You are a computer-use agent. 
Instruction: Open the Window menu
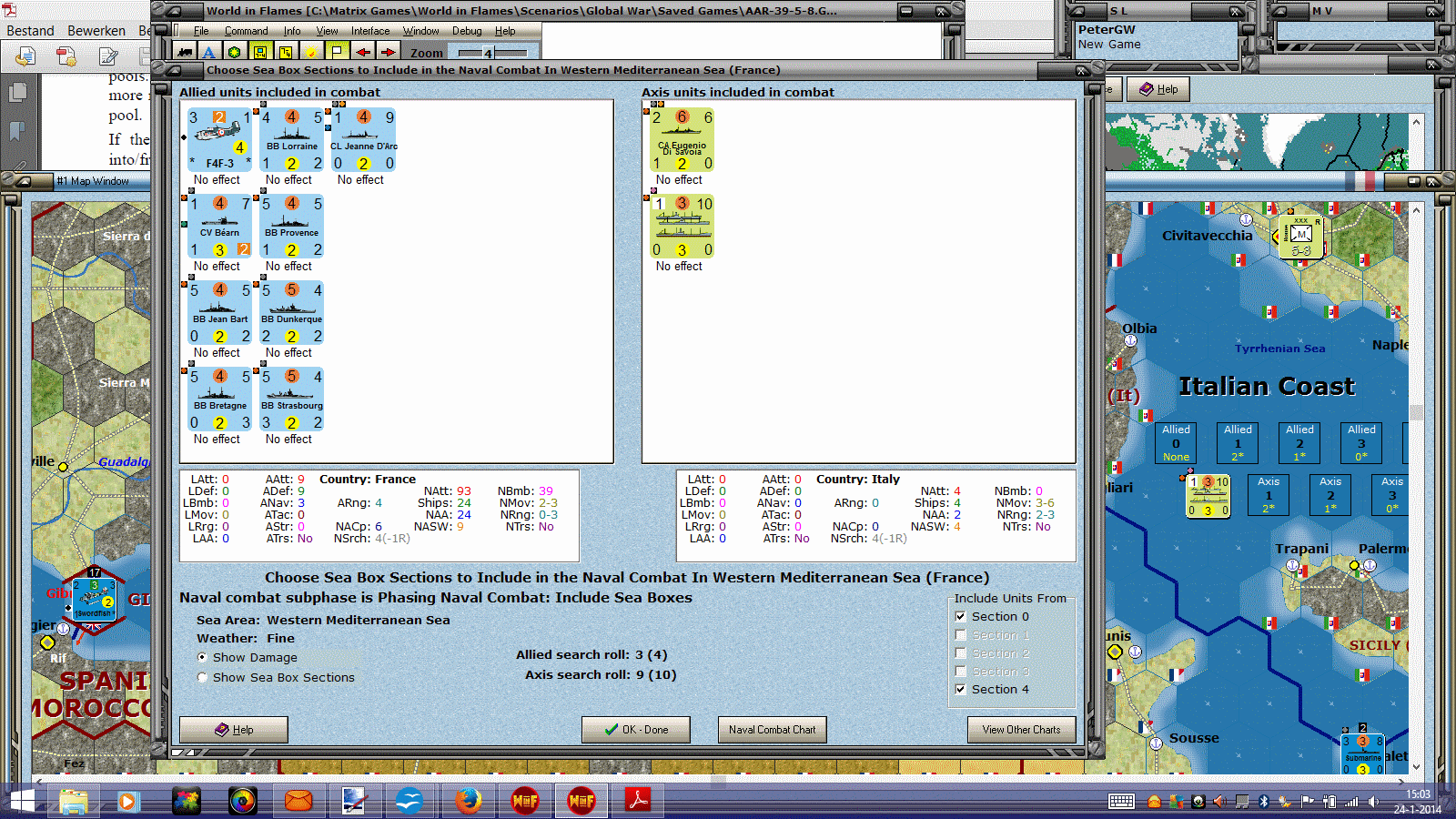[x=420, y=31]
